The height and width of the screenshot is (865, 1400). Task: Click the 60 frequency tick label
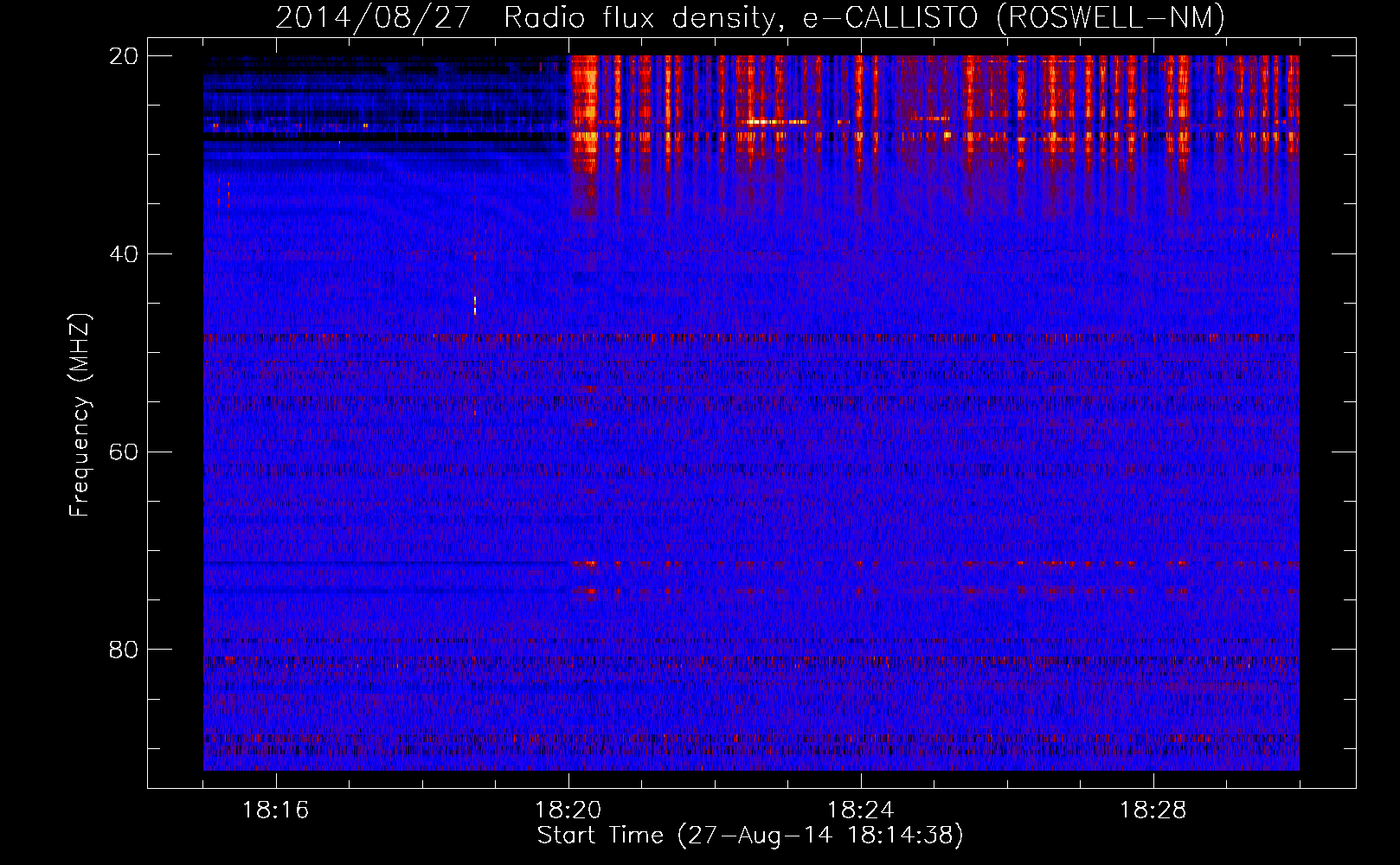(x=124, y=452)
